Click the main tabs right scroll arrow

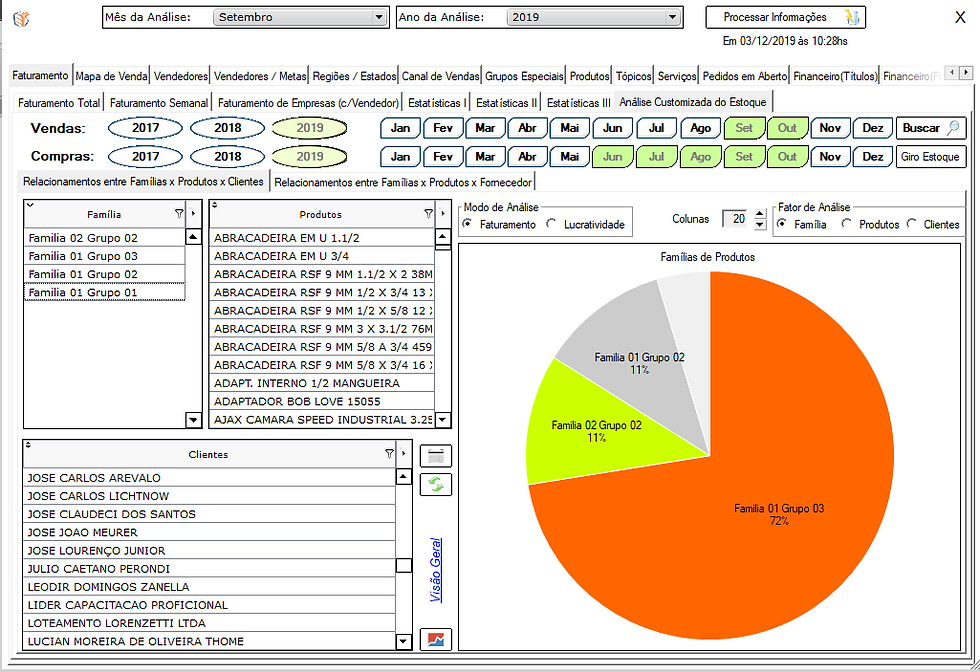pos(966,73)
